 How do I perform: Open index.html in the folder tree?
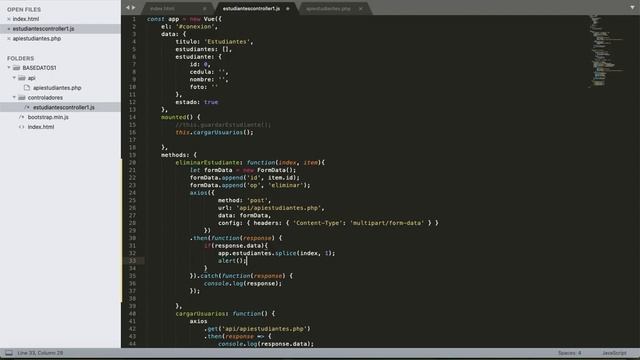pos(41,127)
